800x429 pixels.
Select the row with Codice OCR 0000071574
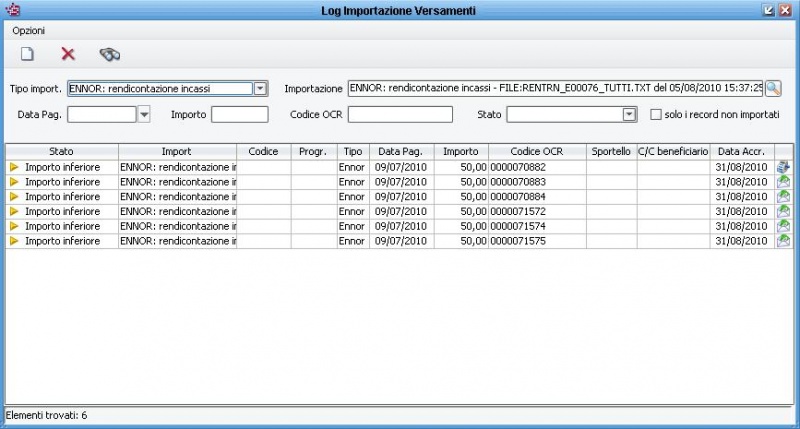[x=537, y=227]
